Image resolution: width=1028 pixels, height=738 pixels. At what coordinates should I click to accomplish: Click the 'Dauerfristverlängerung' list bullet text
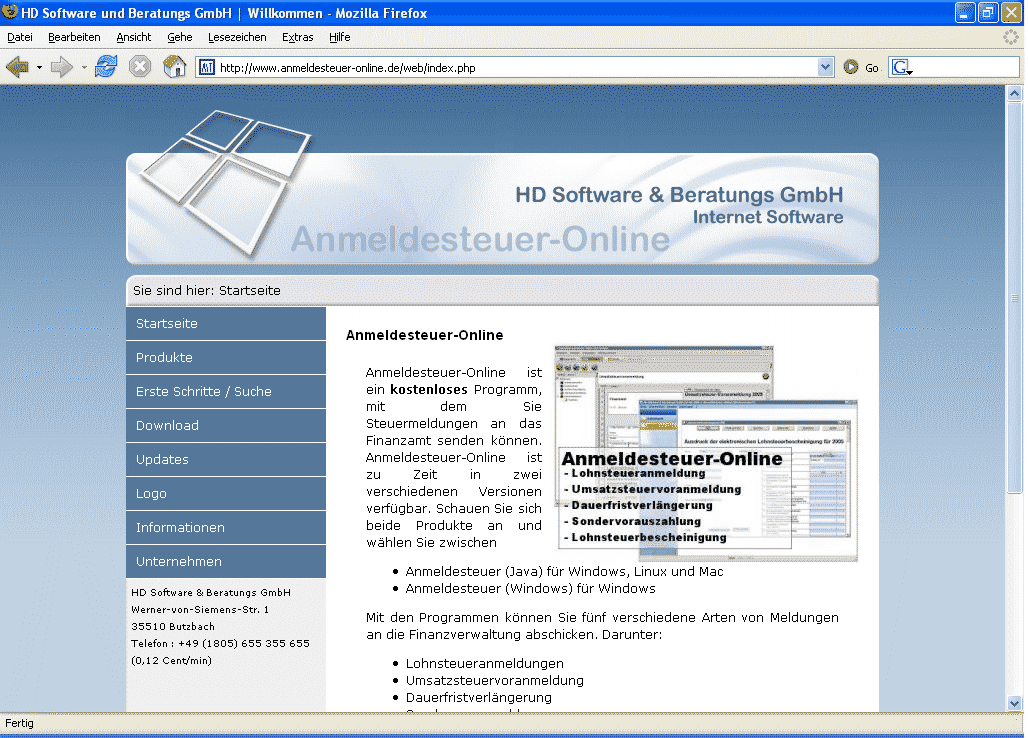479,697
